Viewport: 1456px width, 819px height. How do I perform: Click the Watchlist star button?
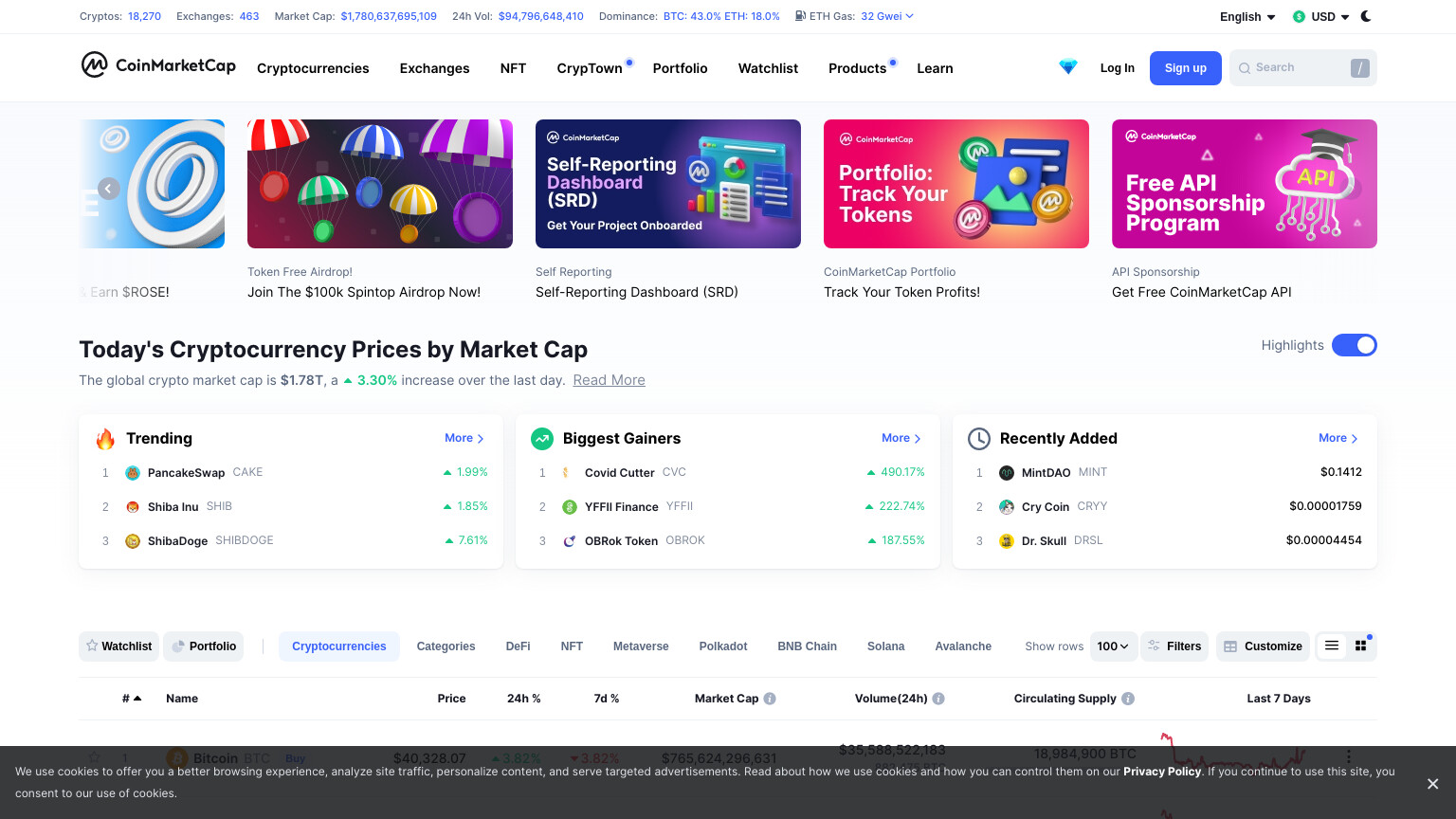coord(119,646)
